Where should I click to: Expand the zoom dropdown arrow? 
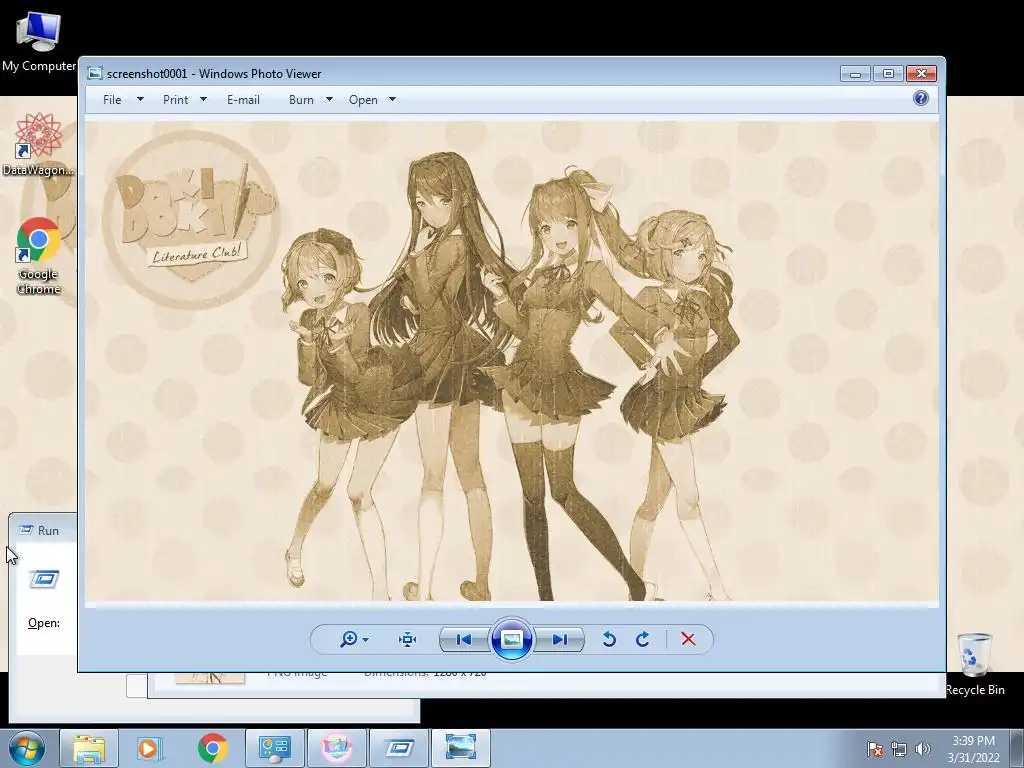366,639
